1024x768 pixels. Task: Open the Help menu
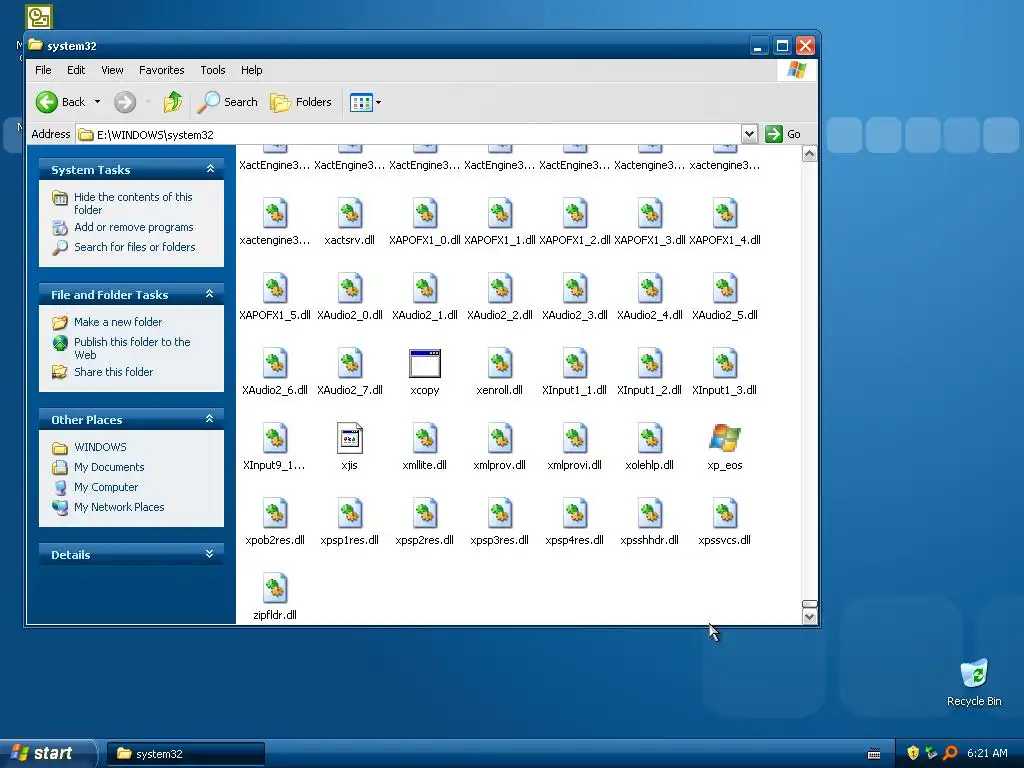pyautogui.click(x=251, y=70)
